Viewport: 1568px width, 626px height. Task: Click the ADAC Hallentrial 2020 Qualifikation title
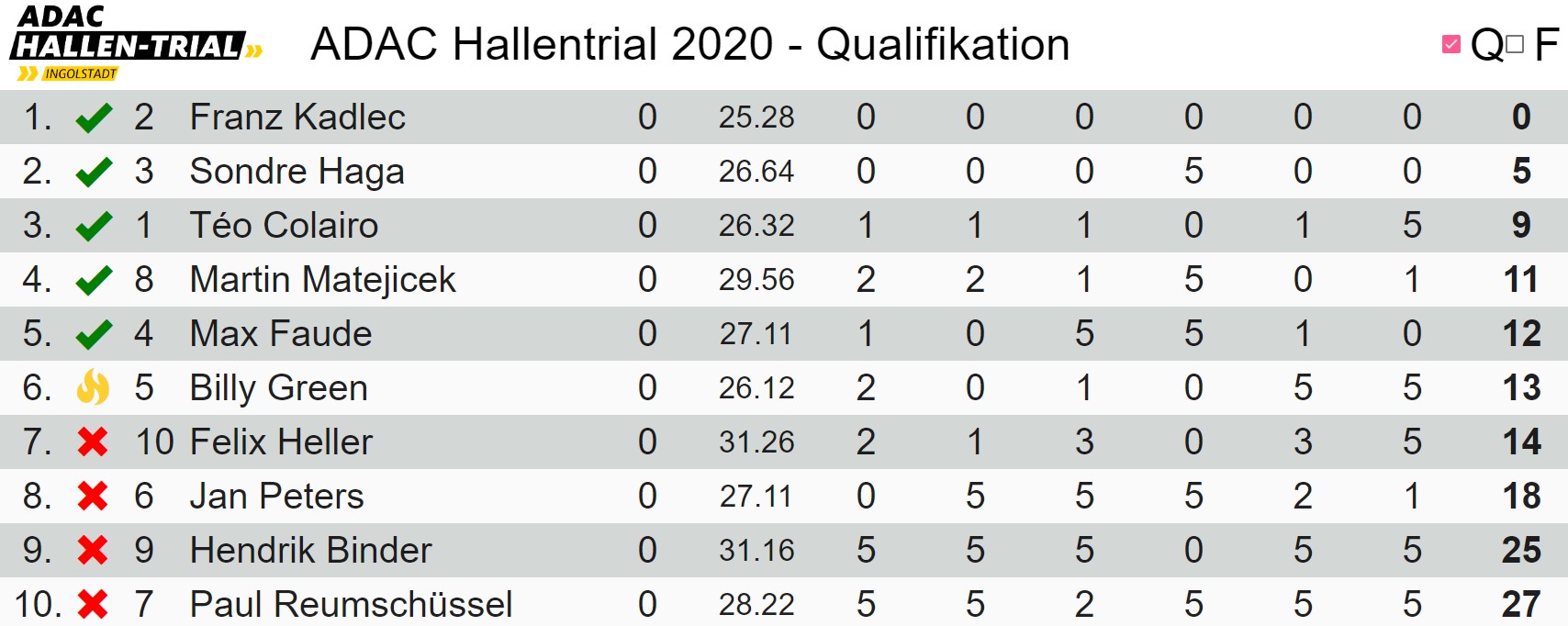[690, 44]
